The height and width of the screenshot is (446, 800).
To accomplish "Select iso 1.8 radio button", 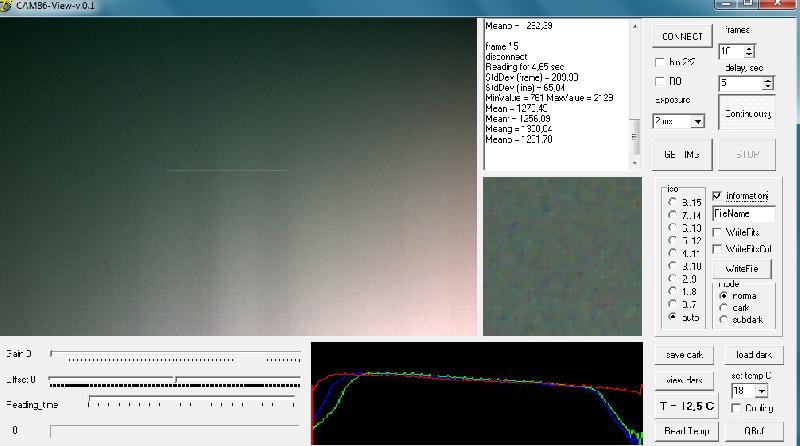I will pyautogui.click(x=672, y=291).
